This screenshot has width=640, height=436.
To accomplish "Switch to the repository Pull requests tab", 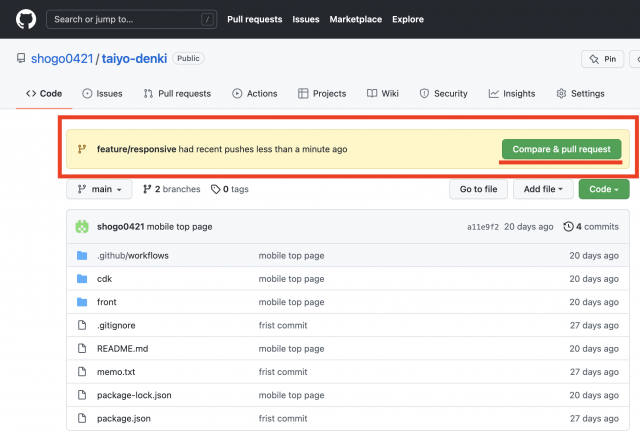I will tap(177, 93).
